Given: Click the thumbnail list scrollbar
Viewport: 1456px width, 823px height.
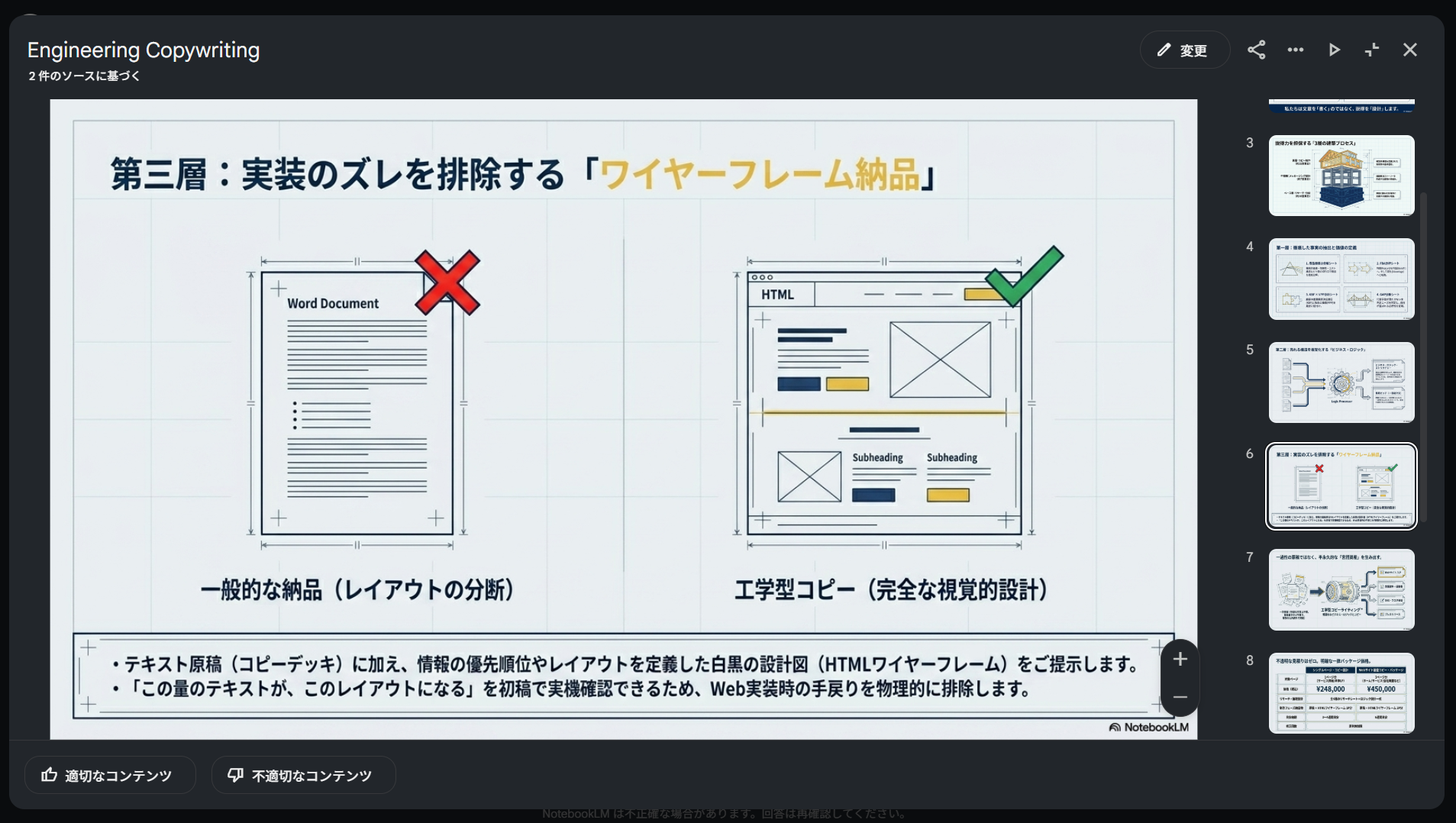Looking at the screenshot, I should [1423, 357].
